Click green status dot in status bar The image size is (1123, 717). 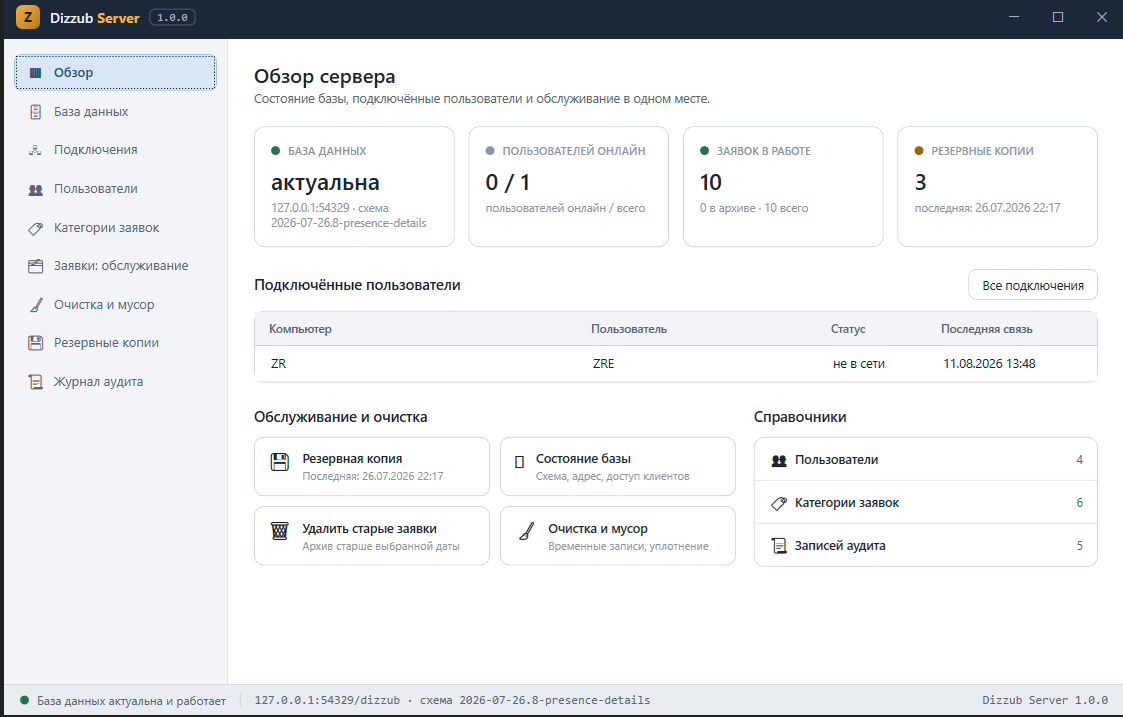coord(24,701)
